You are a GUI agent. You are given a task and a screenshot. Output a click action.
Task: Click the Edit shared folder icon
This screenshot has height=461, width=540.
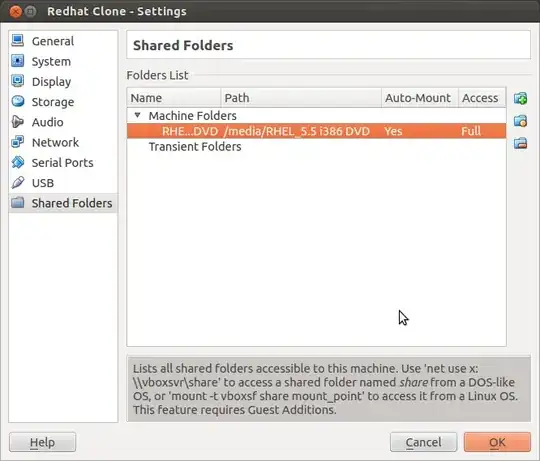520,121
